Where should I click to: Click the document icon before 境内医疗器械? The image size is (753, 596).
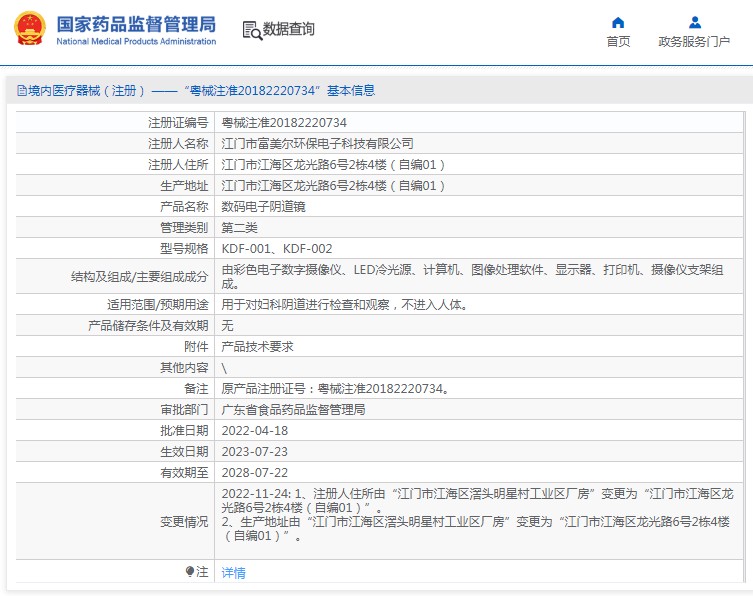click(22, 90)
